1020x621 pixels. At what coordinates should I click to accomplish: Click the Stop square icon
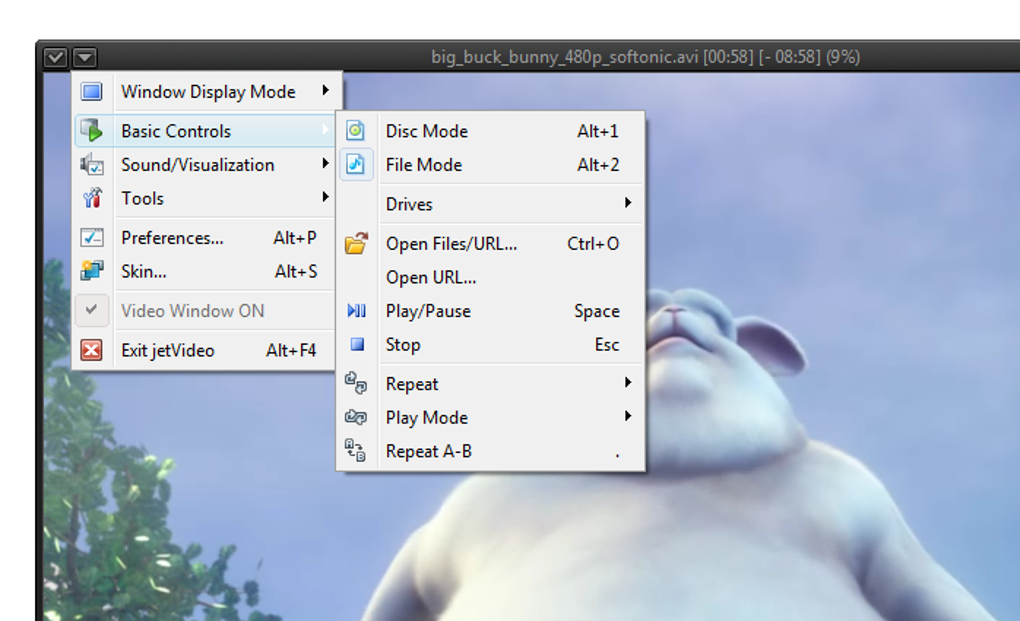click(357, 344)
